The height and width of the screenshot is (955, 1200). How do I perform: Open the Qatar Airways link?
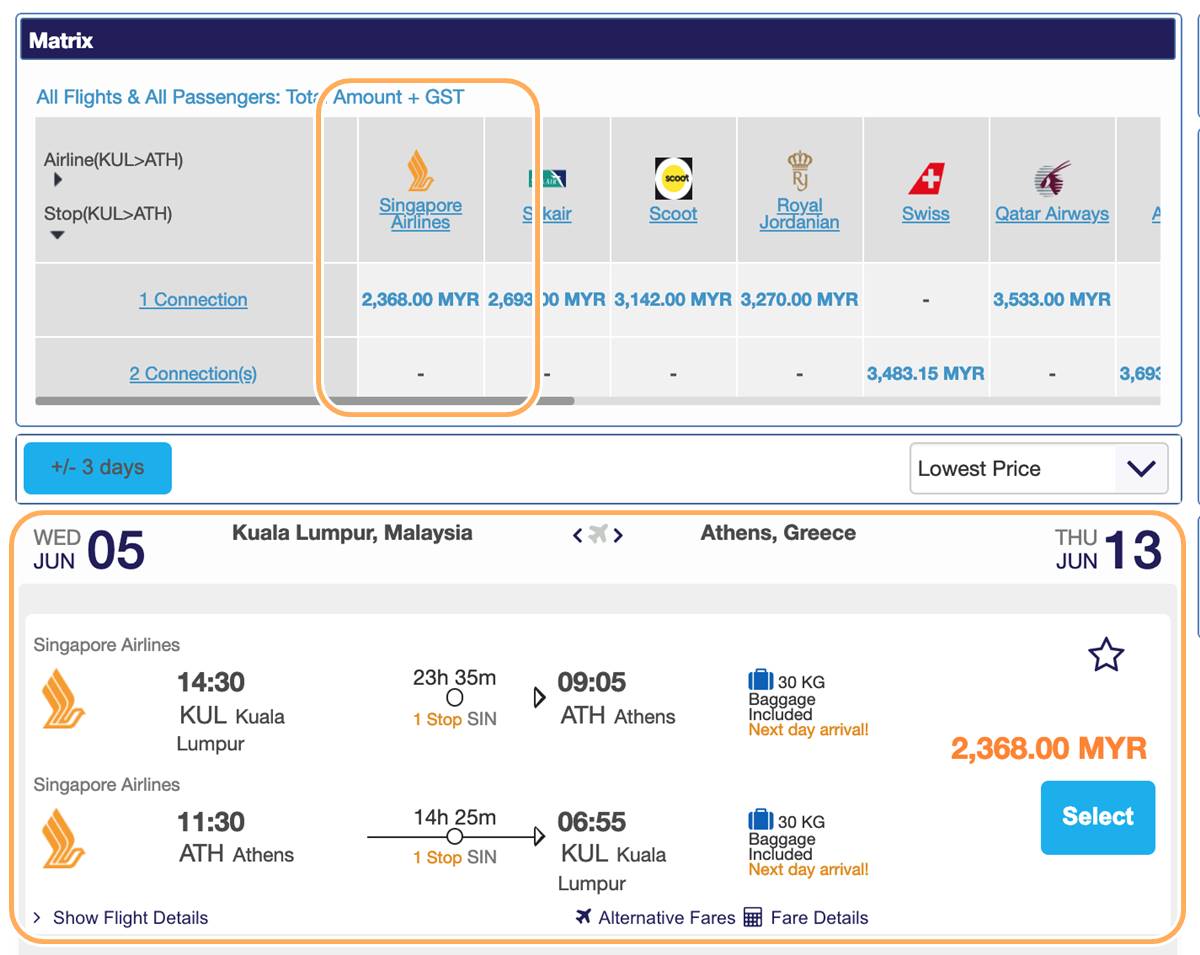click(1052, 213)
